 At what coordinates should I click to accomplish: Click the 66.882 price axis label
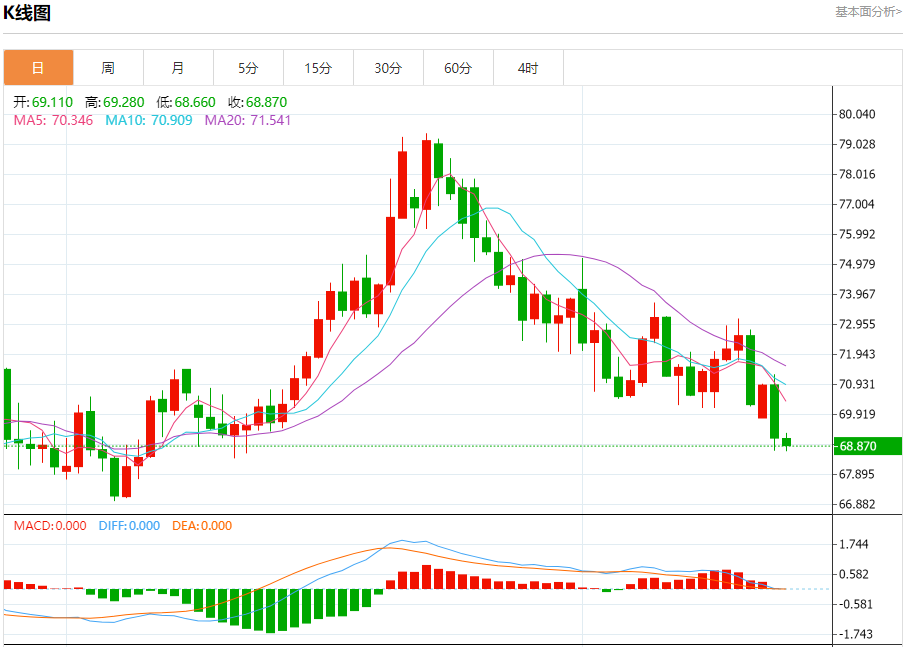tap(857, 504)
